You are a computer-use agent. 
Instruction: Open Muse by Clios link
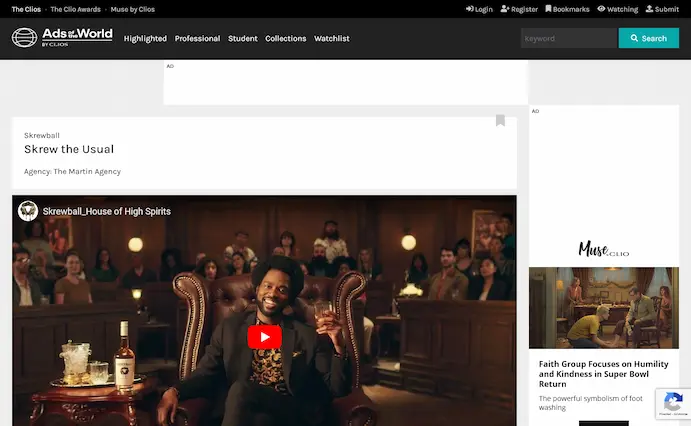(x=133, y=9)
